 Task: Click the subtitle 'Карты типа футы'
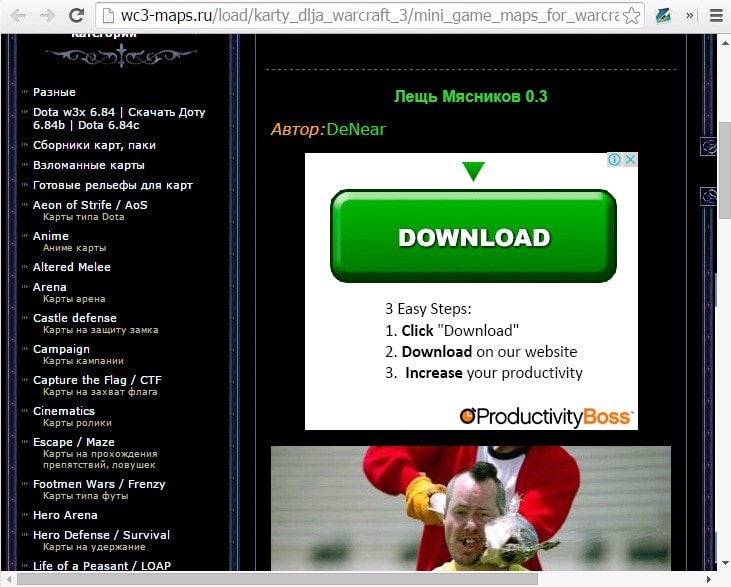(86, 496)
